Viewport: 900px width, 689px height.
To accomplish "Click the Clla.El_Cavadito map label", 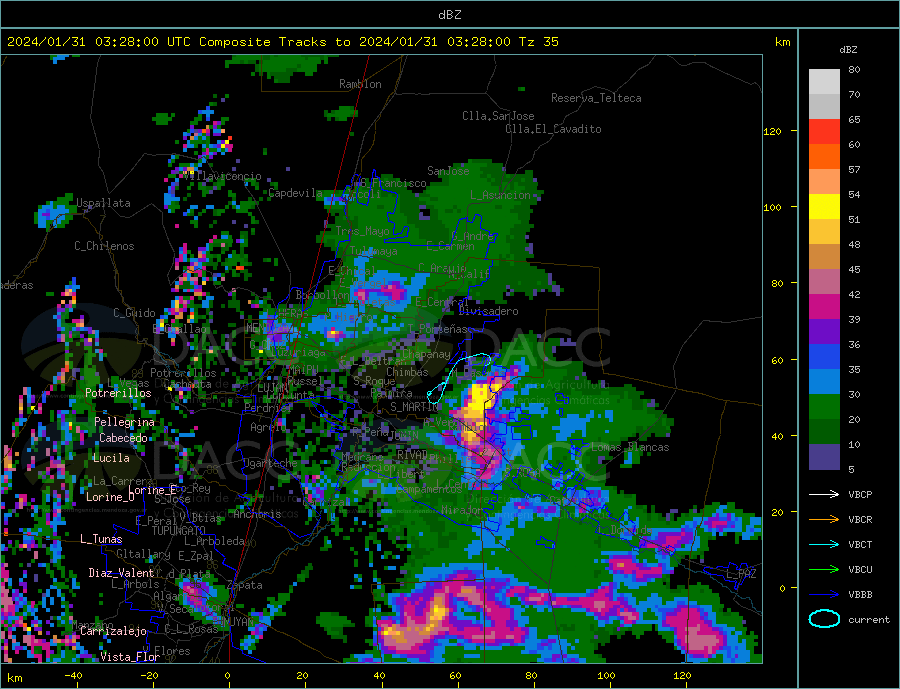I will coord(553,129).
